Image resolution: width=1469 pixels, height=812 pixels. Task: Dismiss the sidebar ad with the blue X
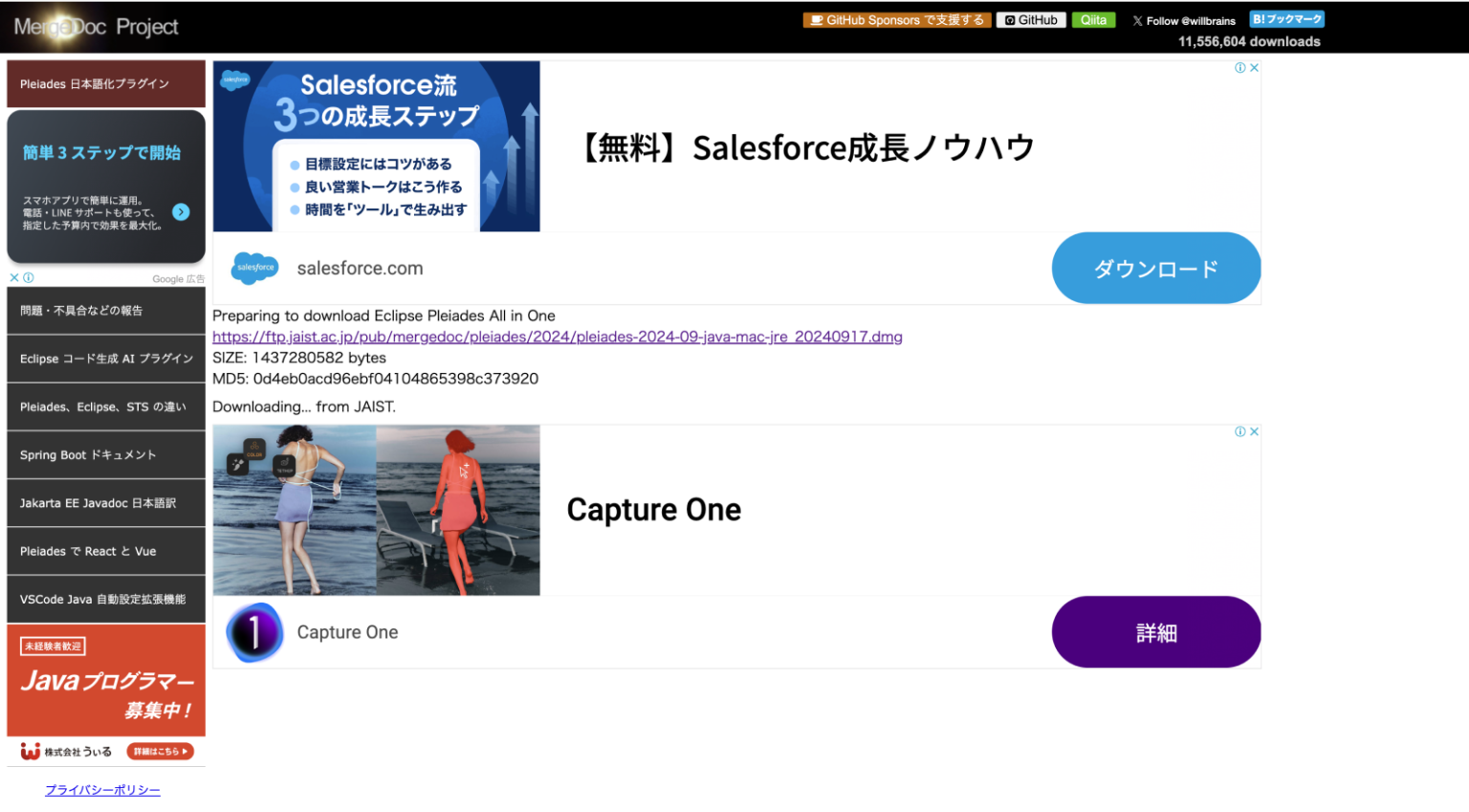point(12,276)
